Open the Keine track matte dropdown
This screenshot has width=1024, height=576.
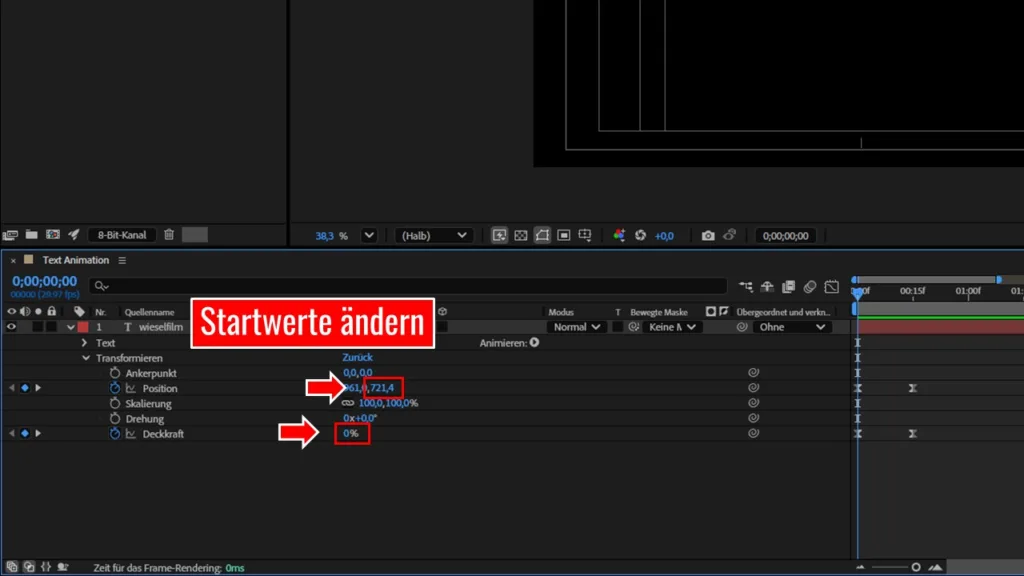(x=671, y=327)
